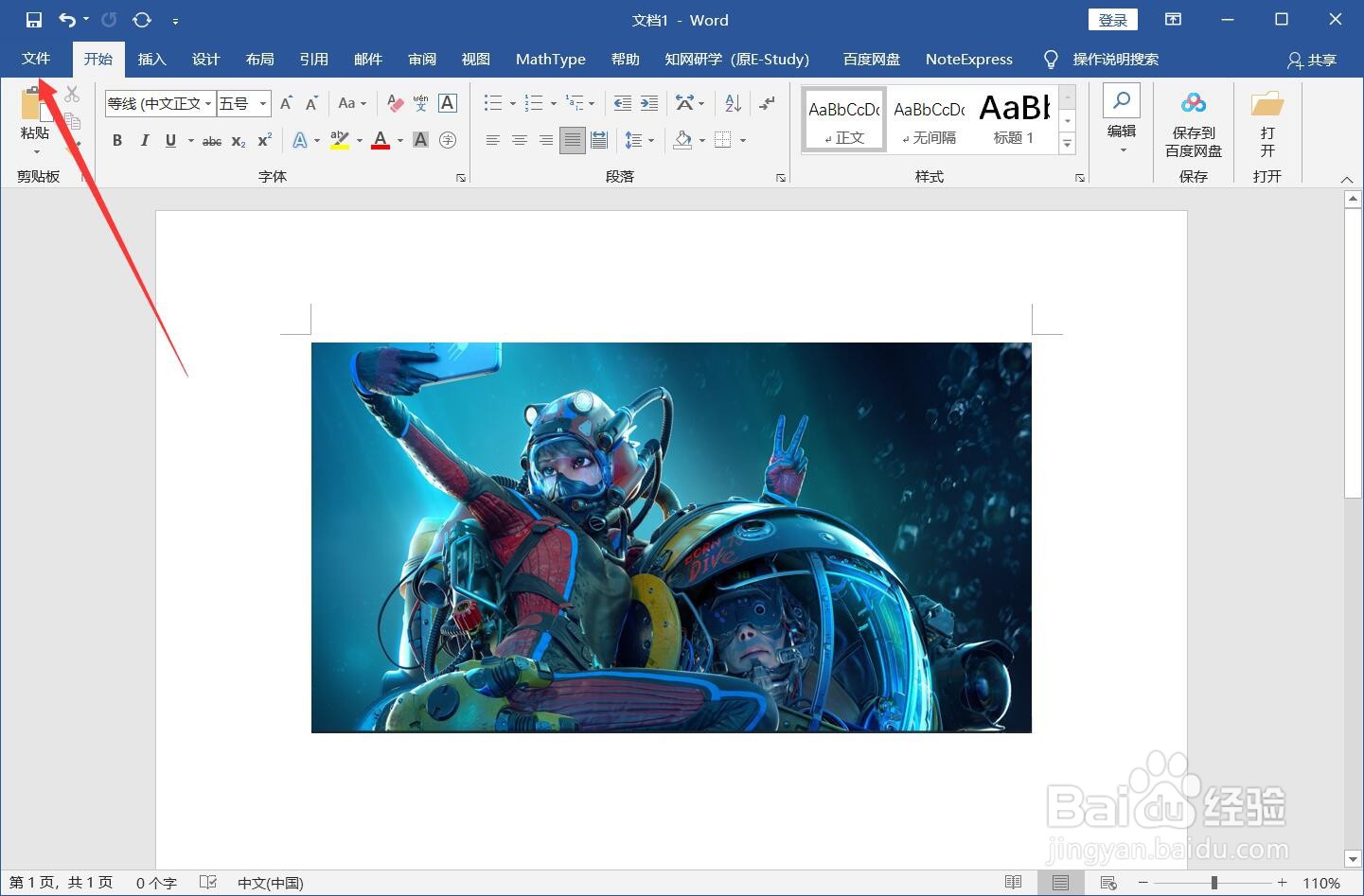Screen dimensions: 1364x896
Task: Toggle underline formatting
Action: click(x=170, y=141)
